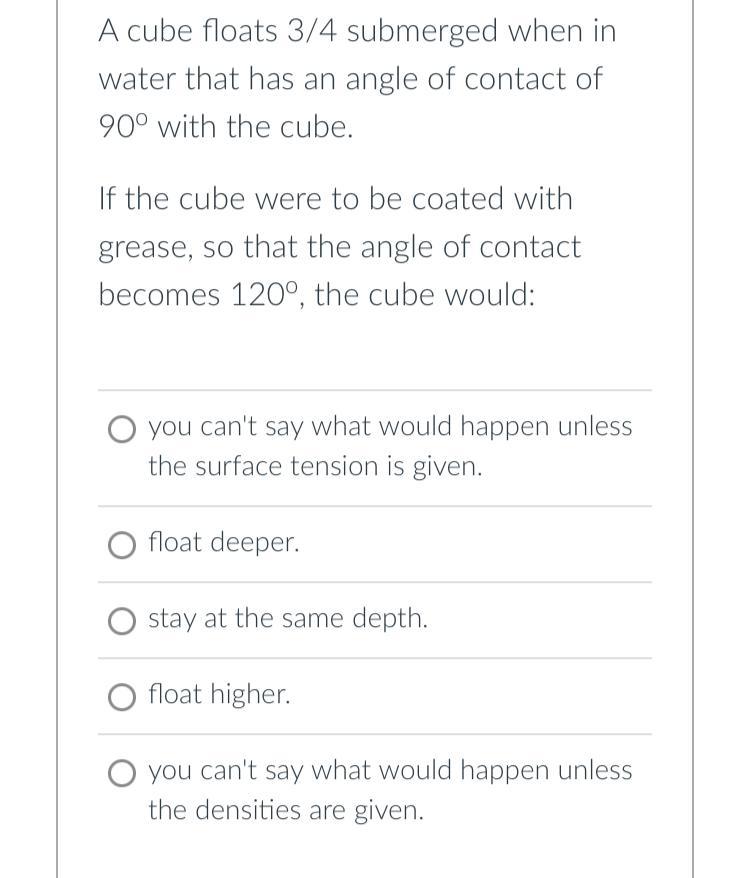Click the 'float higher' answer text

(x=219, y=694)
